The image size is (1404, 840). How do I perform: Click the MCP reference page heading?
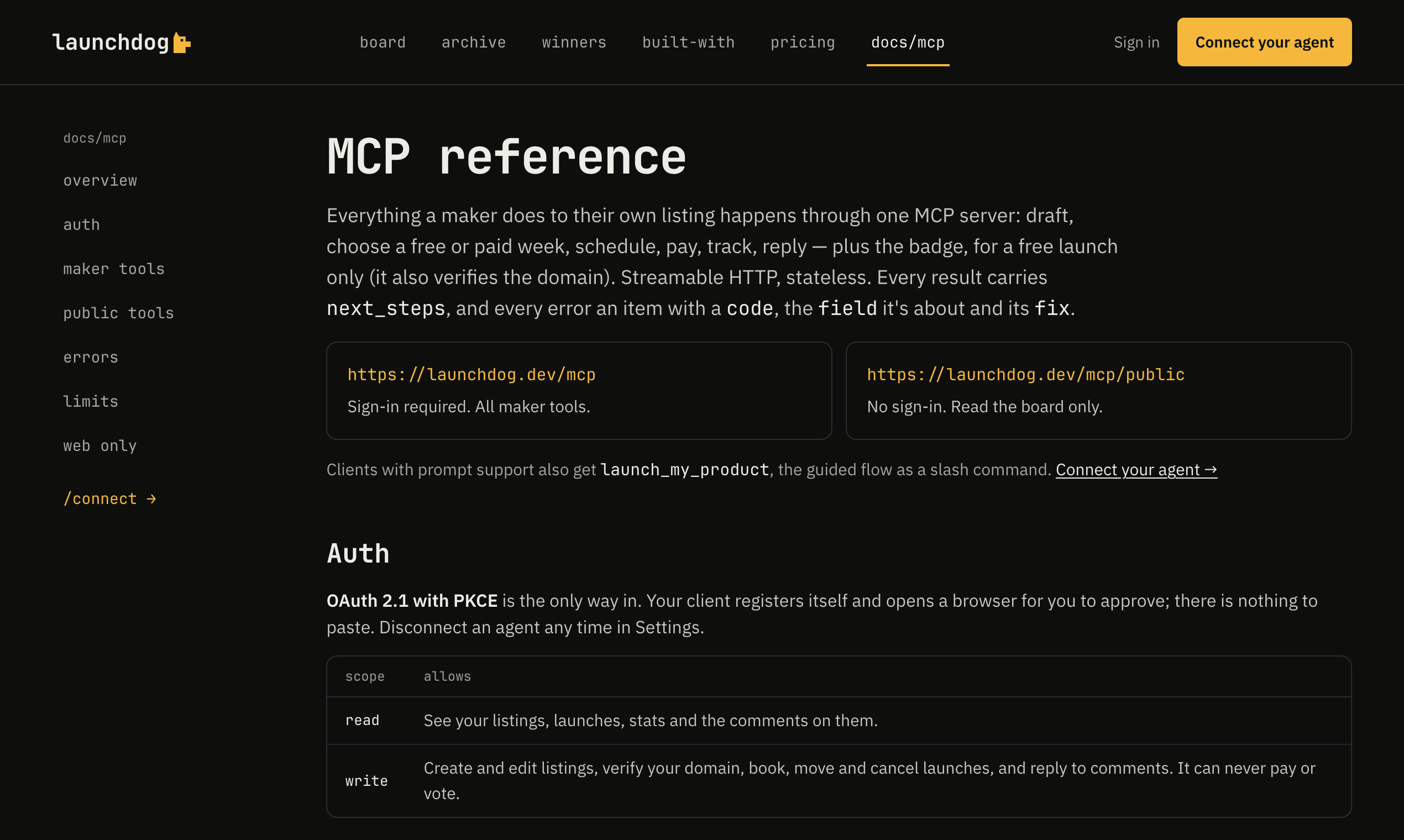tap(506, 156)
